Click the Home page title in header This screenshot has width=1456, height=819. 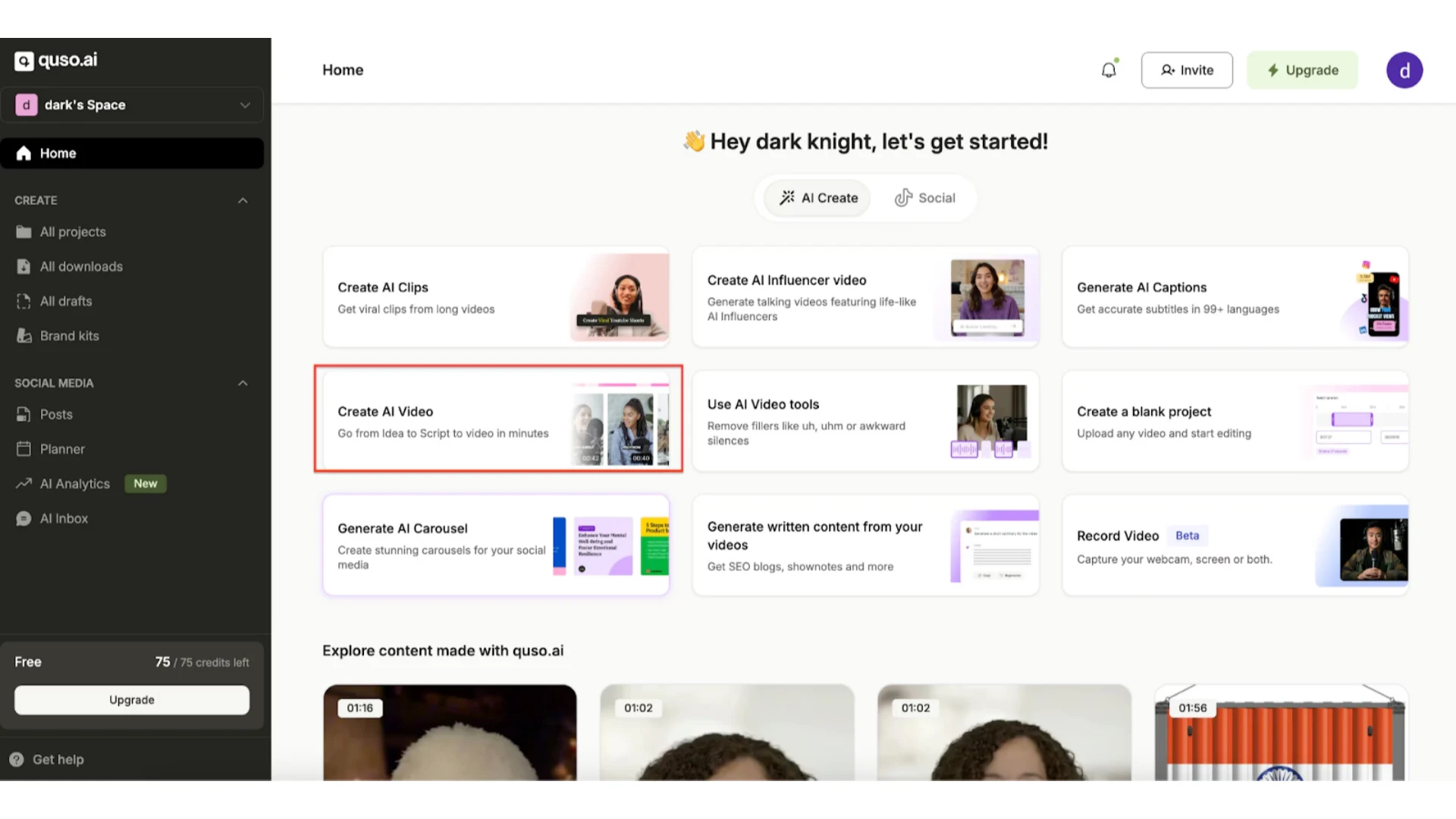click(x=343, y=70)
